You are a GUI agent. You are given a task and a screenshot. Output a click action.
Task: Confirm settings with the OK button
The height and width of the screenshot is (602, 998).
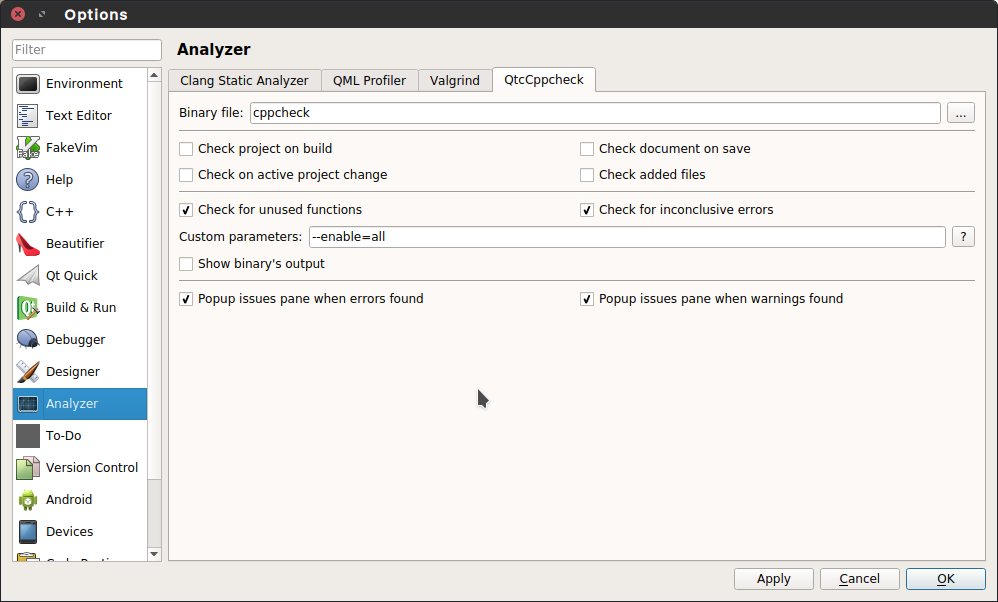click(x=946, y=579)
